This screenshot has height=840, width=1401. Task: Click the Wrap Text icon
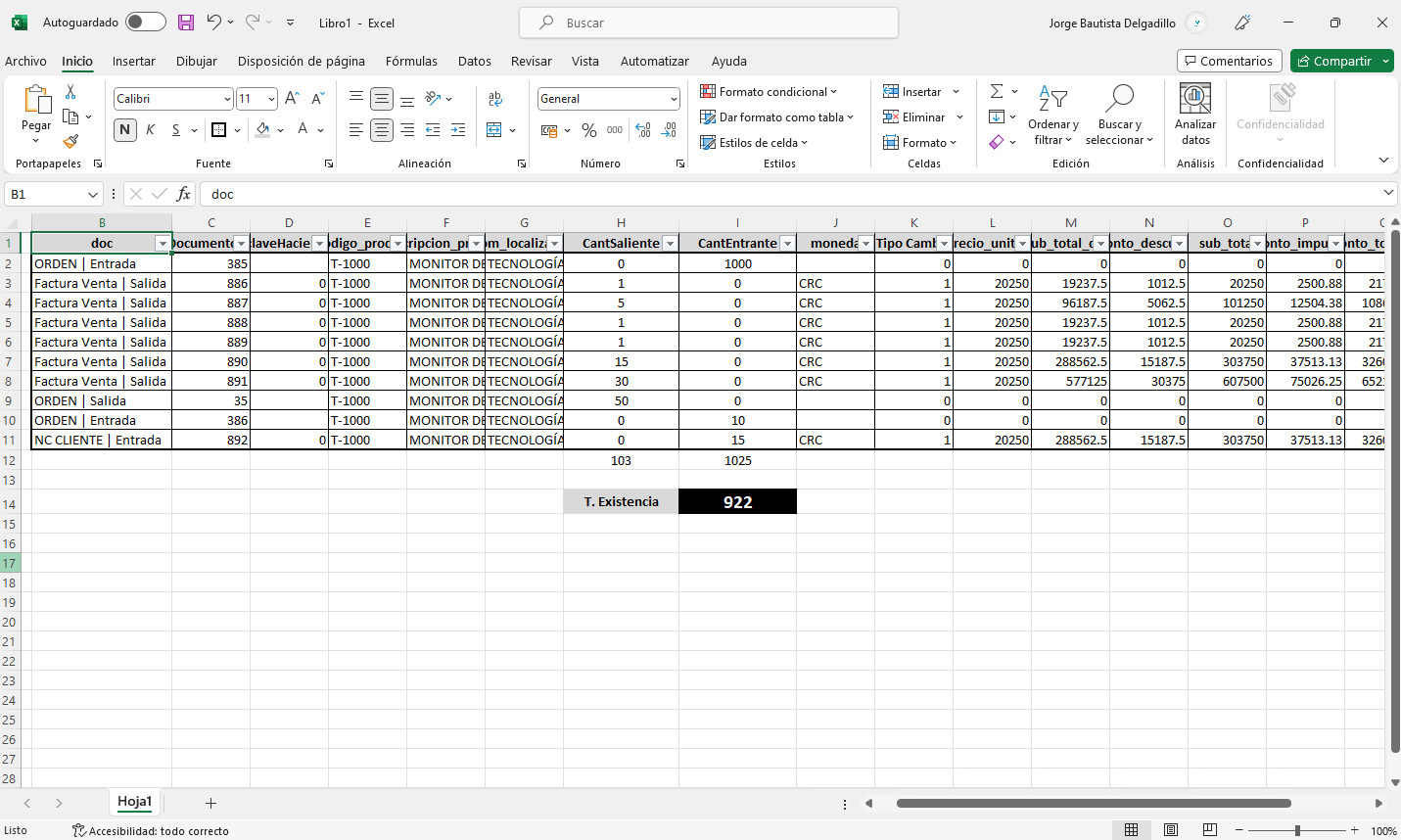coord(494,99)
